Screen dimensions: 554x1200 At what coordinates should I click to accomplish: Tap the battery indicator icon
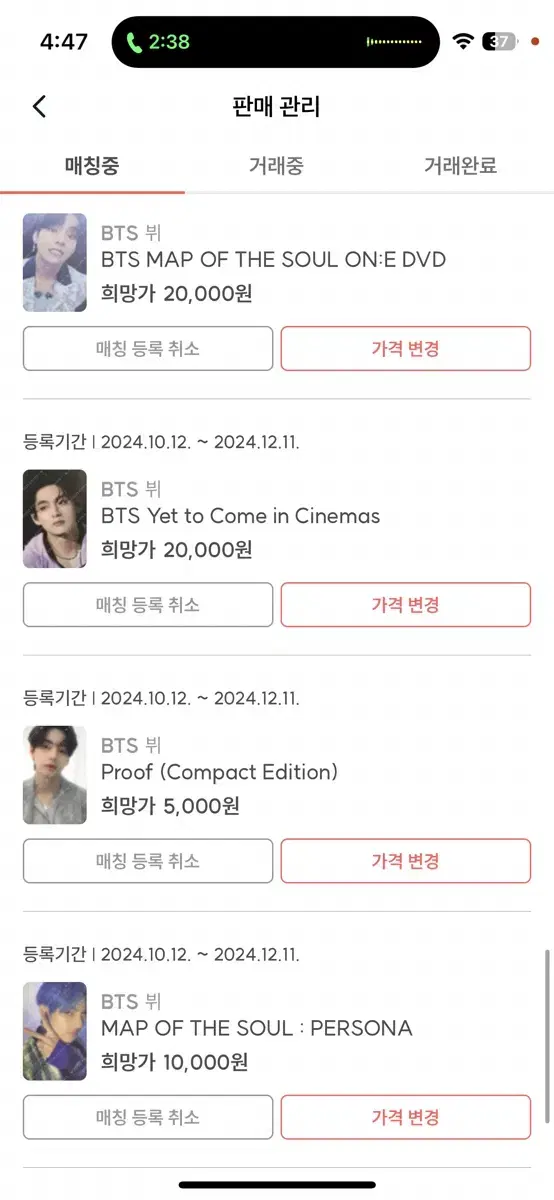[x=500, y=41]
